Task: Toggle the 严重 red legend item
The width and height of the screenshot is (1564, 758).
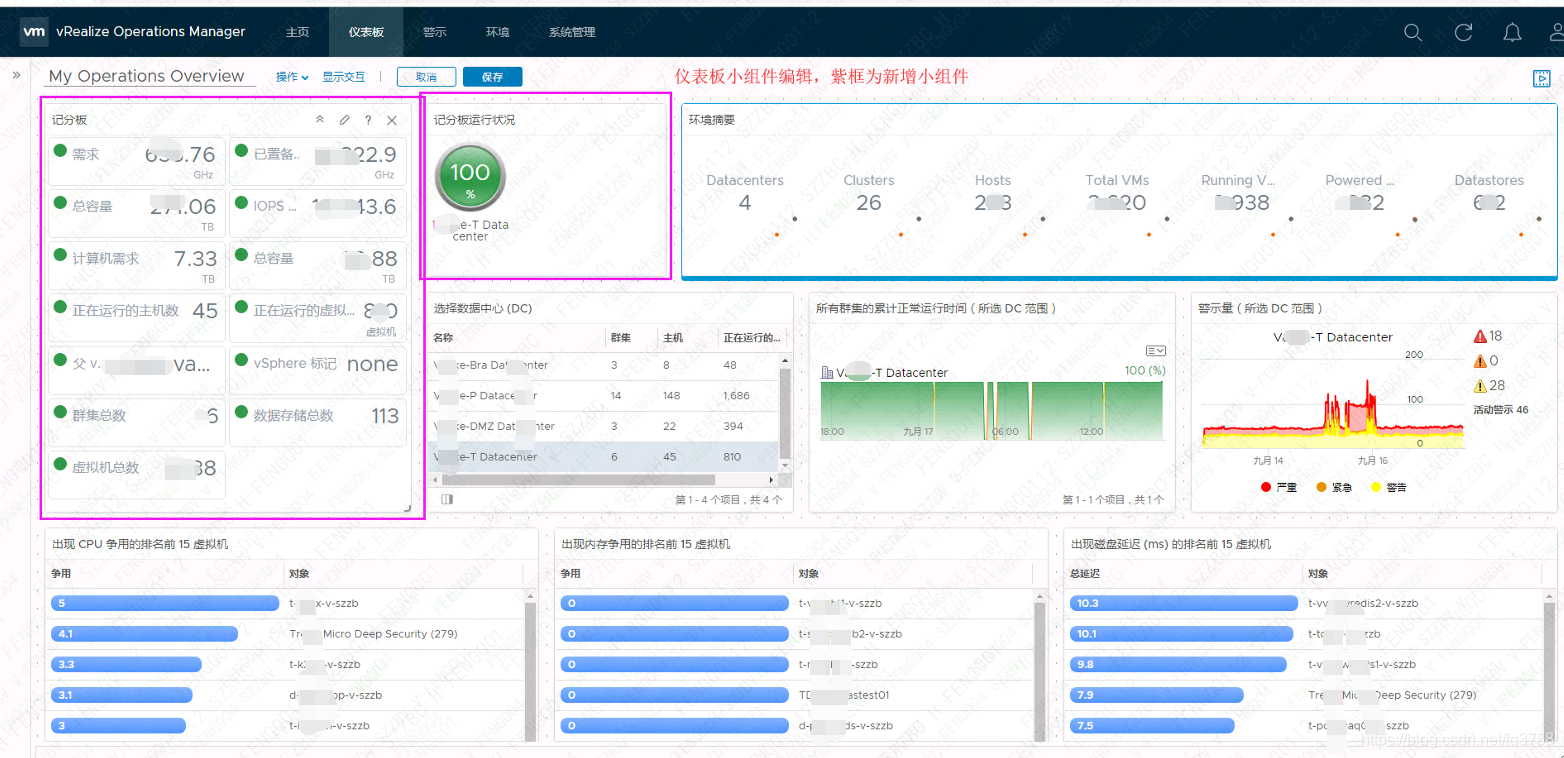Action: coord(1279,487)
